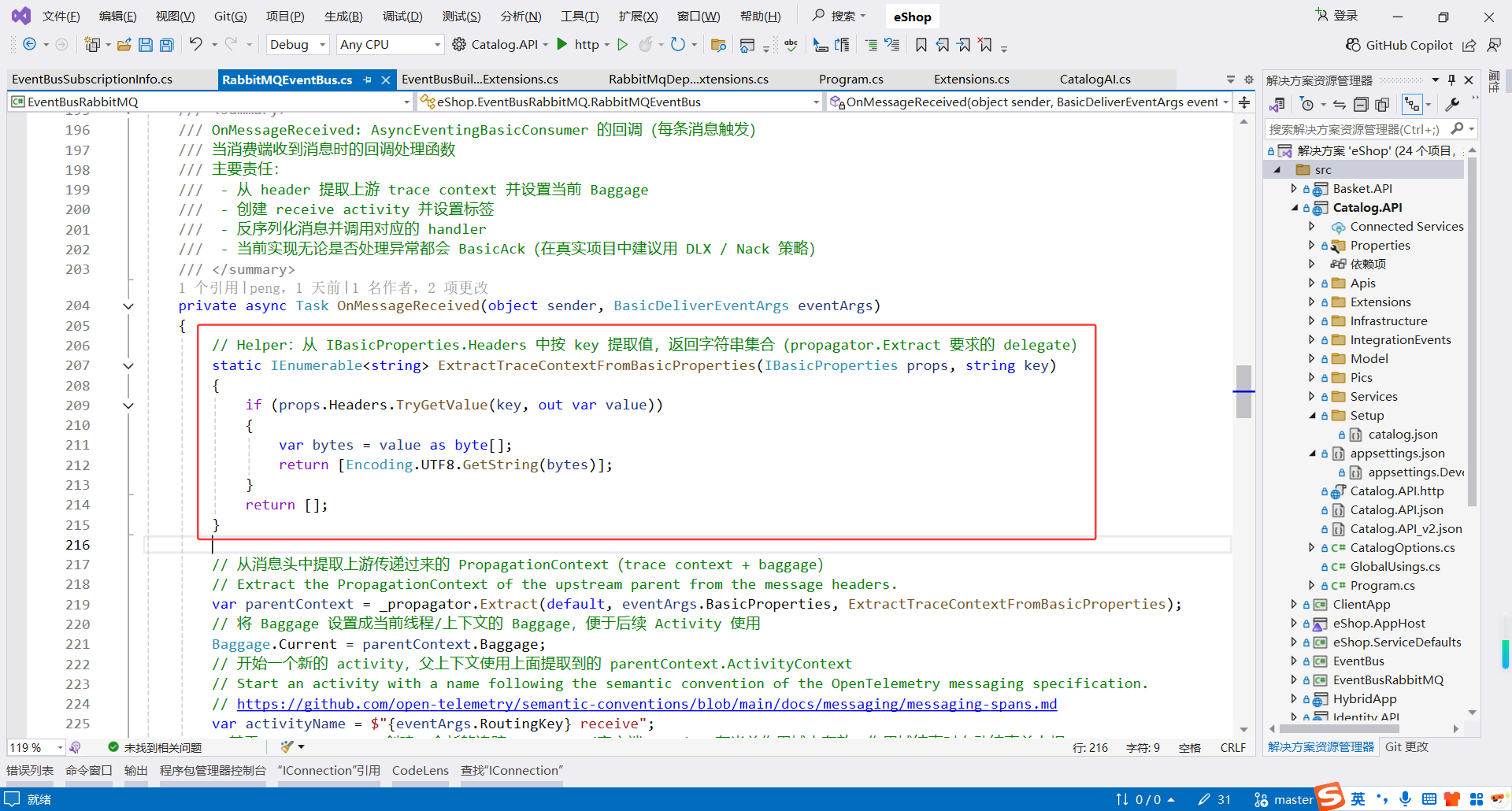Unpin the RabbitMQEventBus.cs tab
1512x811 pixels.
click(368, 80)
